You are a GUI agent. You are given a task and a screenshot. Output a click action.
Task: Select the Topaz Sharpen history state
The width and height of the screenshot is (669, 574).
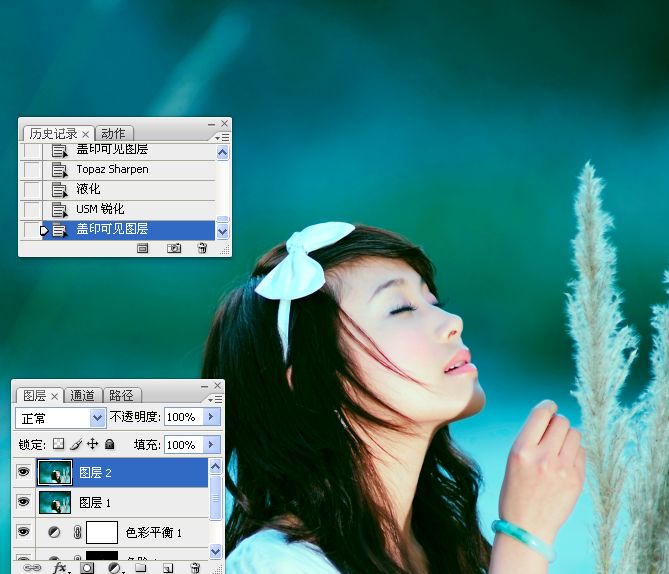112,170
